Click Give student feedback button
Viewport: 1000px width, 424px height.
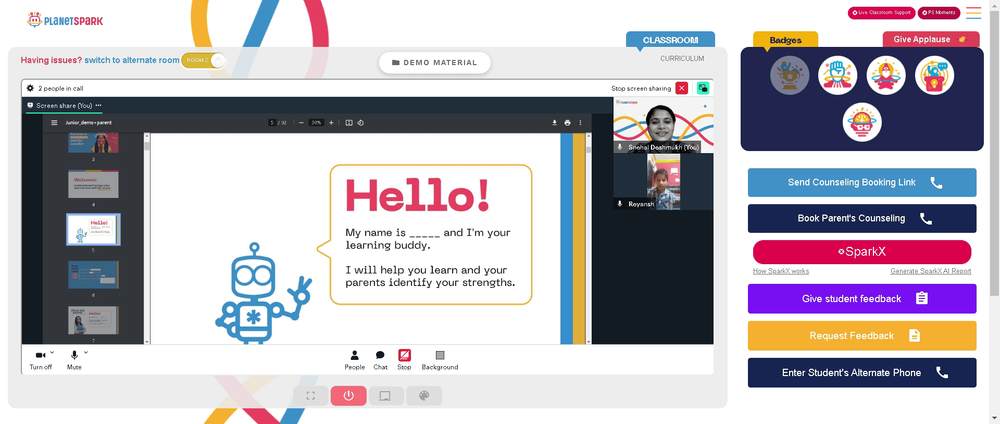pyautogui.click(x=862, y=298)
